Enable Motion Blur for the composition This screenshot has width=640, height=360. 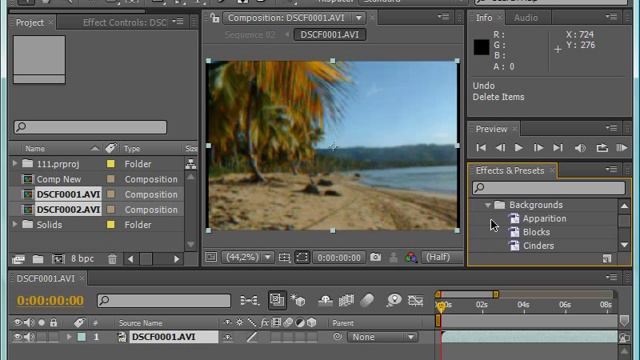point(367,301)
